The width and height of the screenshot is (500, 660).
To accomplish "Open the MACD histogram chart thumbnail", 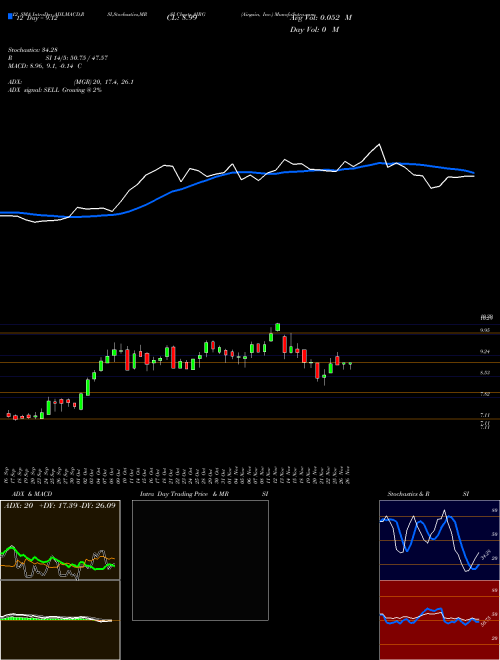I will coord(60,620).
